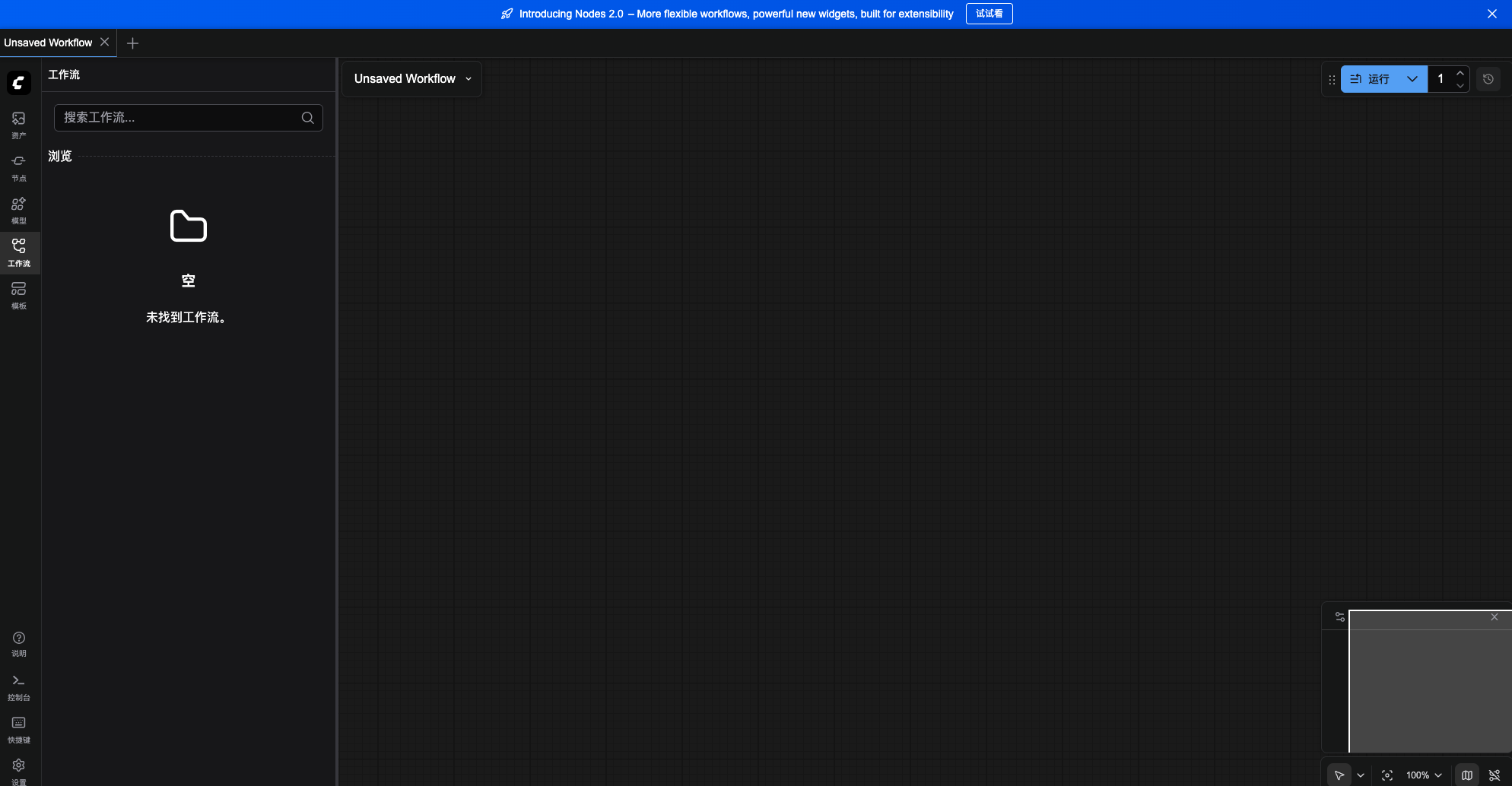Open the 模板 templates panel
1512x786 pixels.
tap(19, 295)
